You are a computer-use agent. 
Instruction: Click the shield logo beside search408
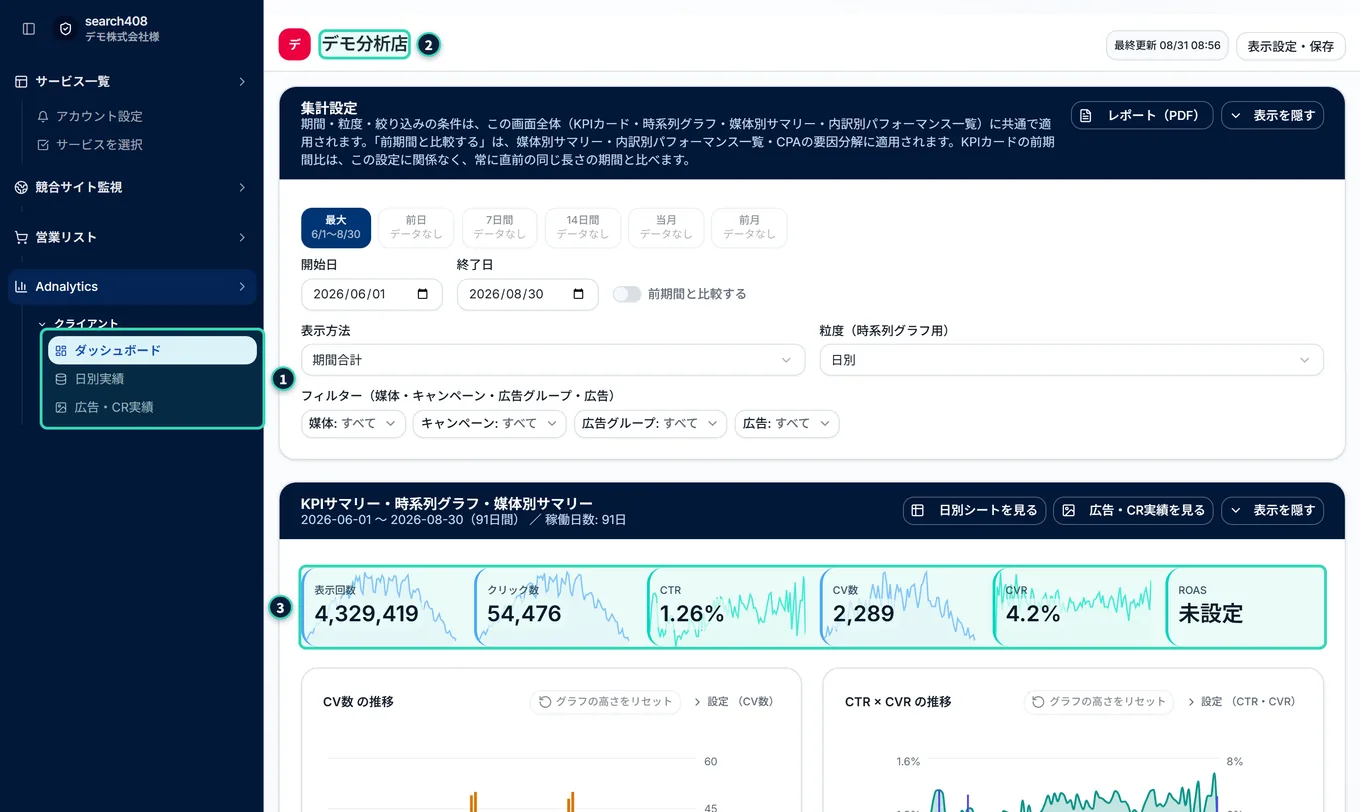click(65, 29)
